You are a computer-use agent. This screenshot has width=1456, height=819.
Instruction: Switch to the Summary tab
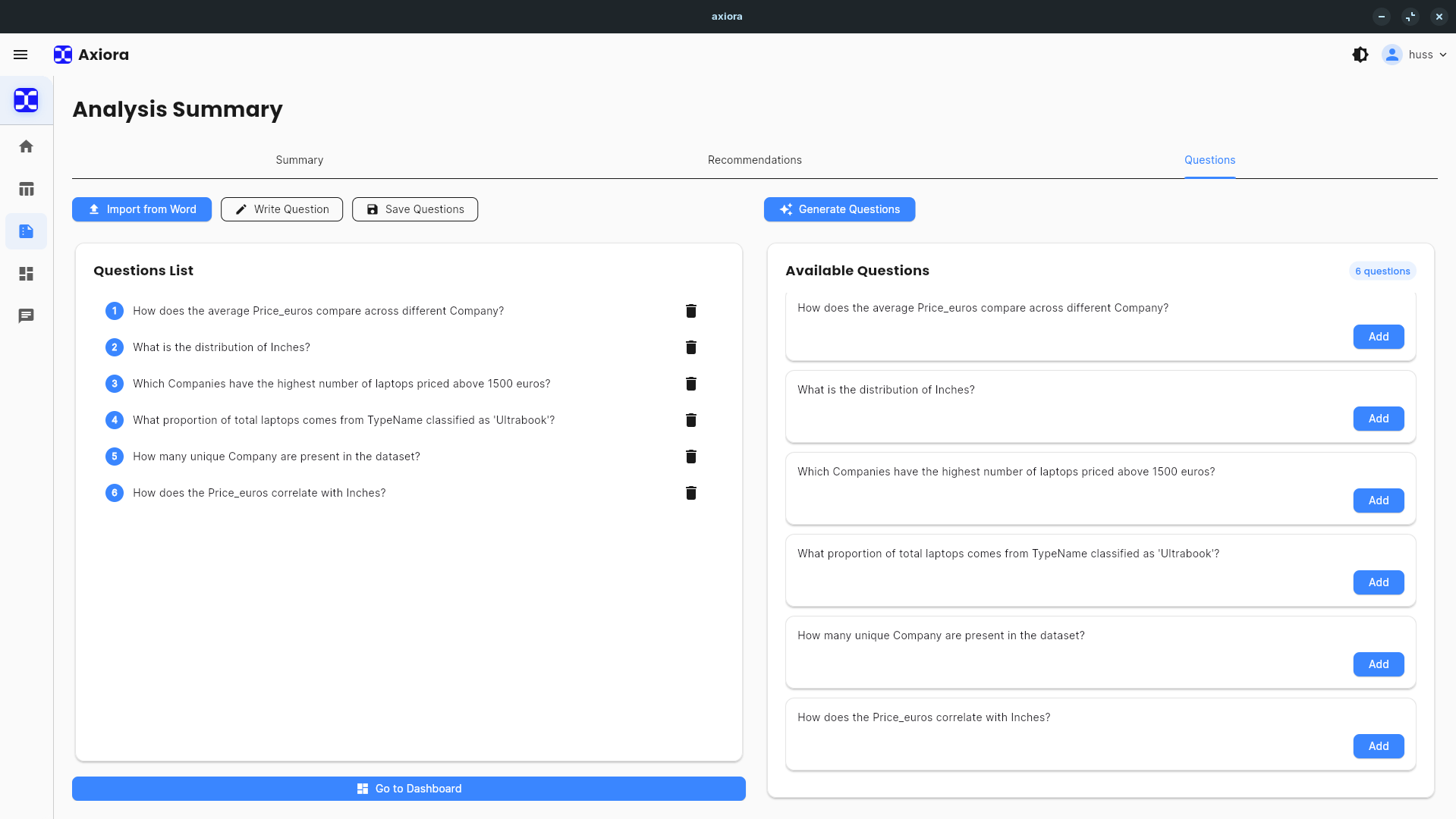coord(299,160)
